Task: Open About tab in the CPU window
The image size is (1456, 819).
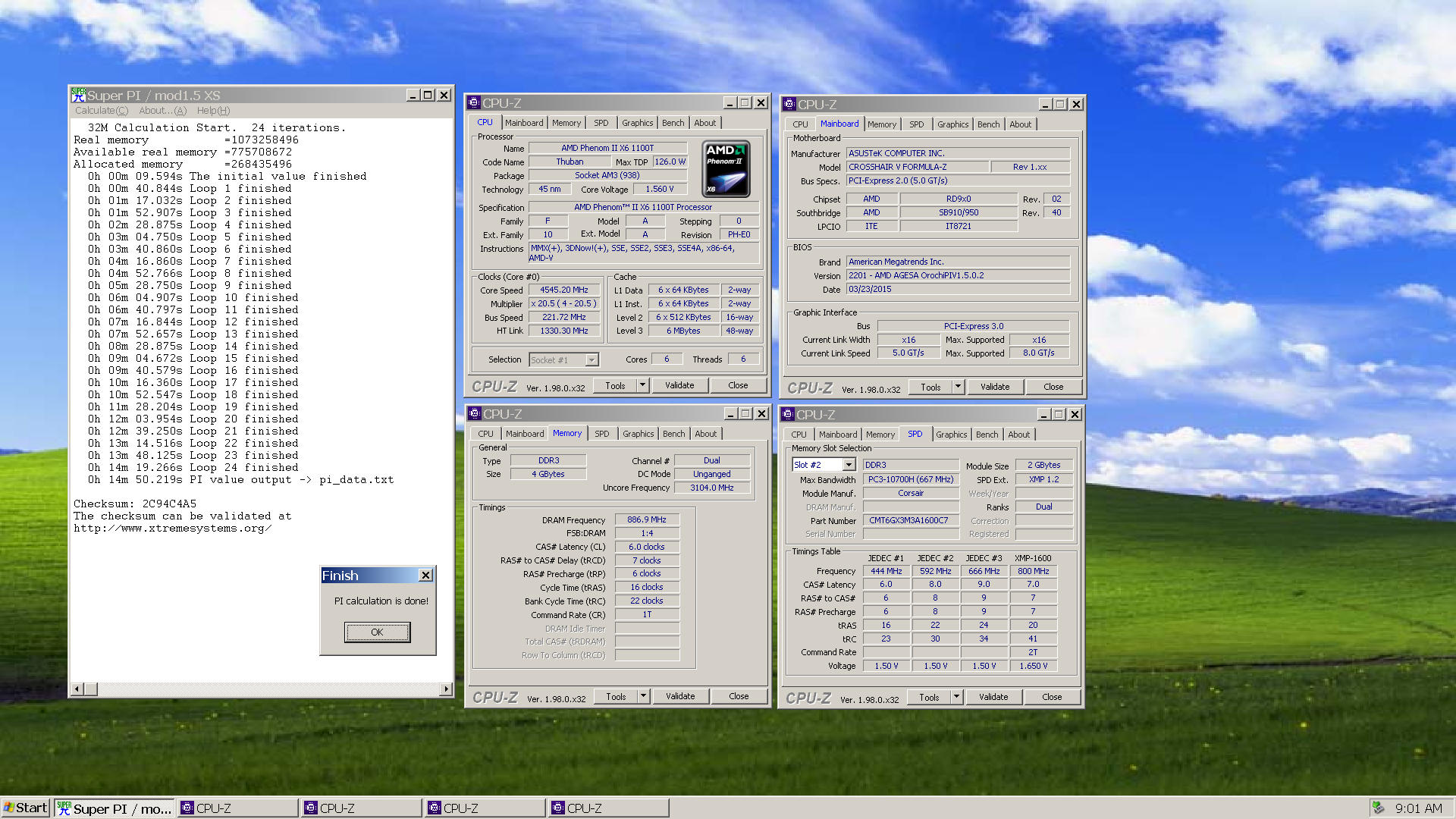Action: point(705,123)
